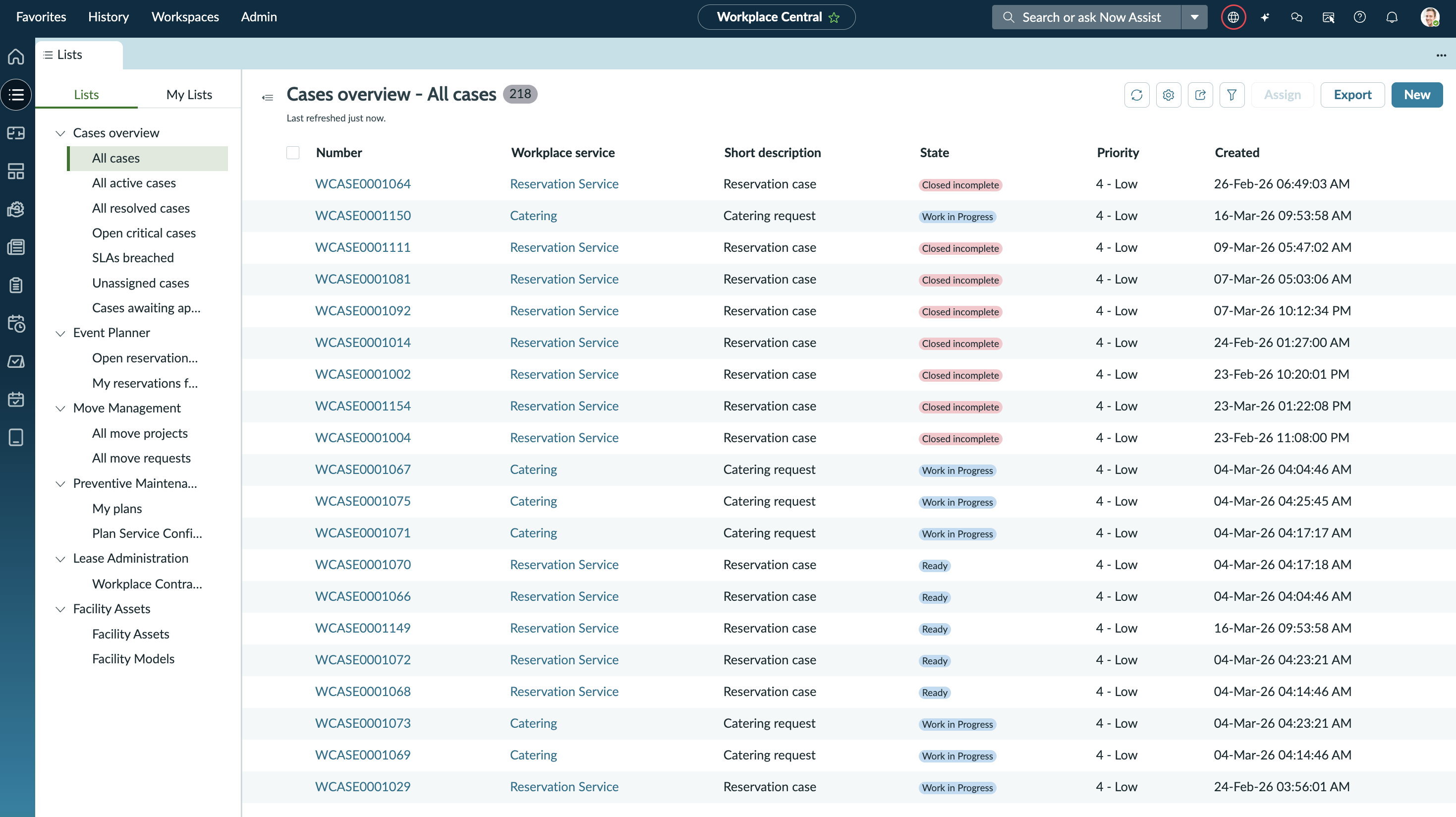Select All active cases list
This screenshot has height=817, width=1456.
pos(134,182)
